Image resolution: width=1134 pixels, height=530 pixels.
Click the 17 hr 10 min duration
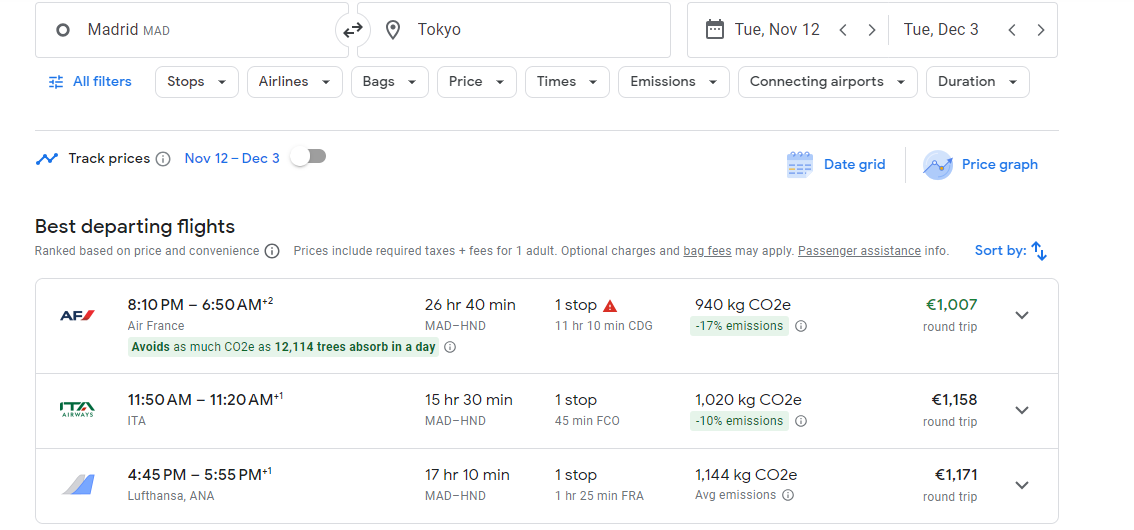click(467, 475)
